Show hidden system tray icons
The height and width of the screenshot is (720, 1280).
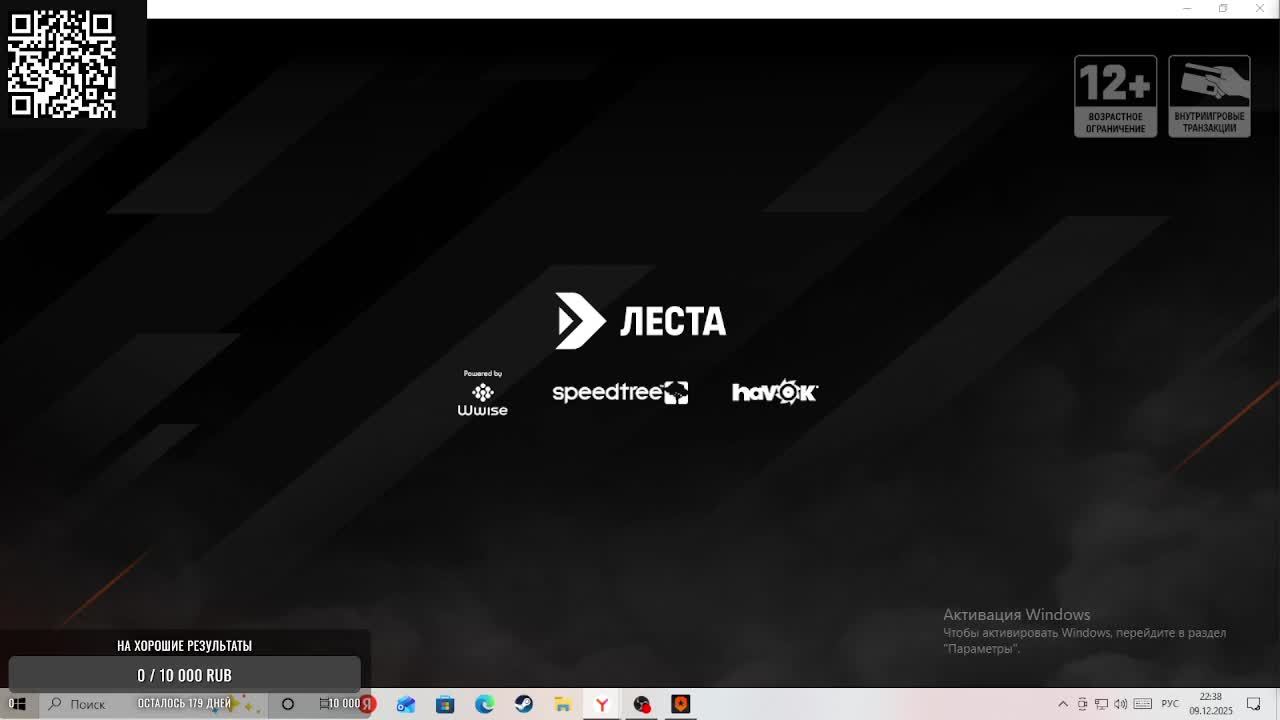(1063, 704)
